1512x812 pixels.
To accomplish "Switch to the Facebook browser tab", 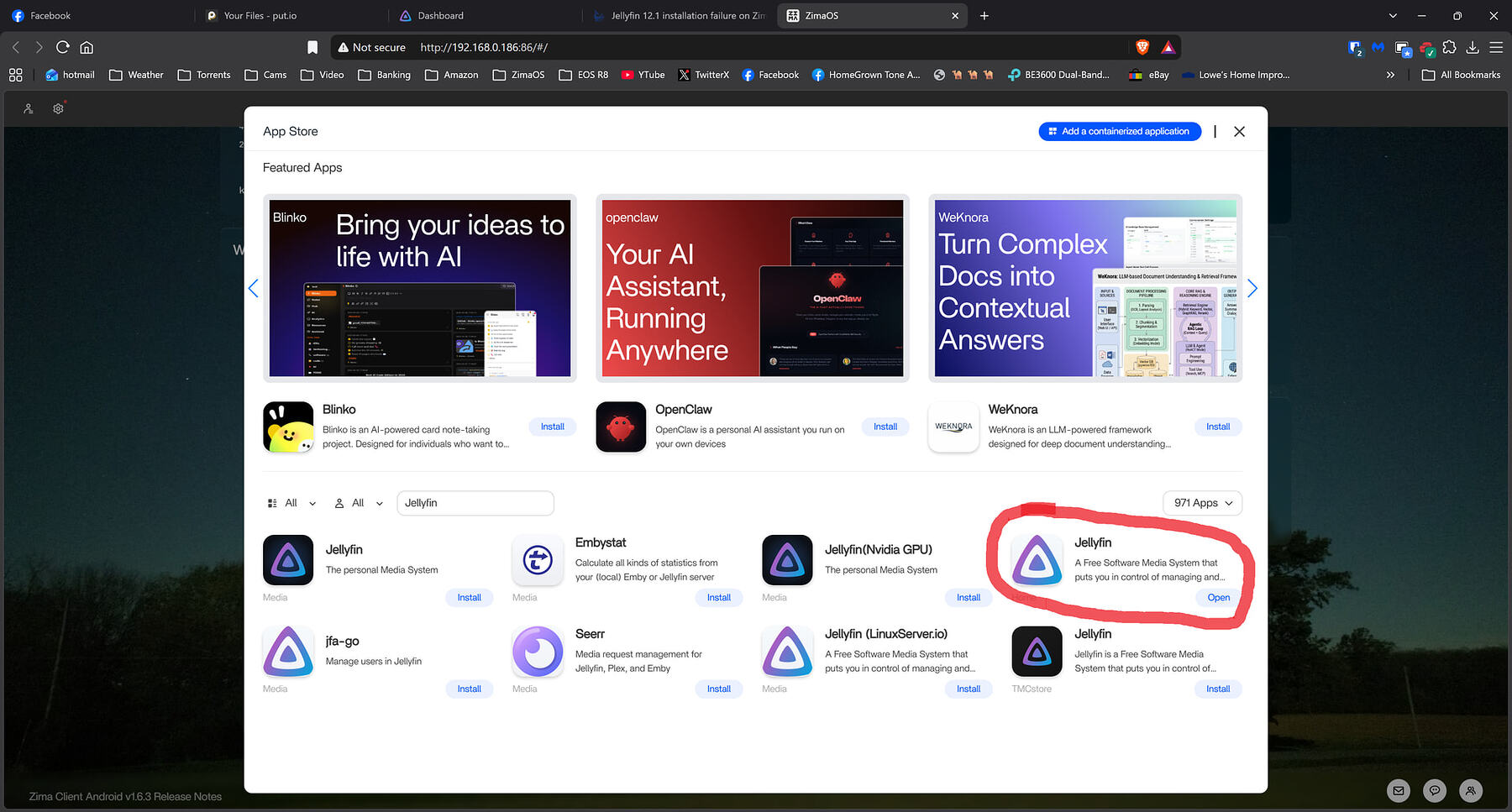I will click(97, 15).
